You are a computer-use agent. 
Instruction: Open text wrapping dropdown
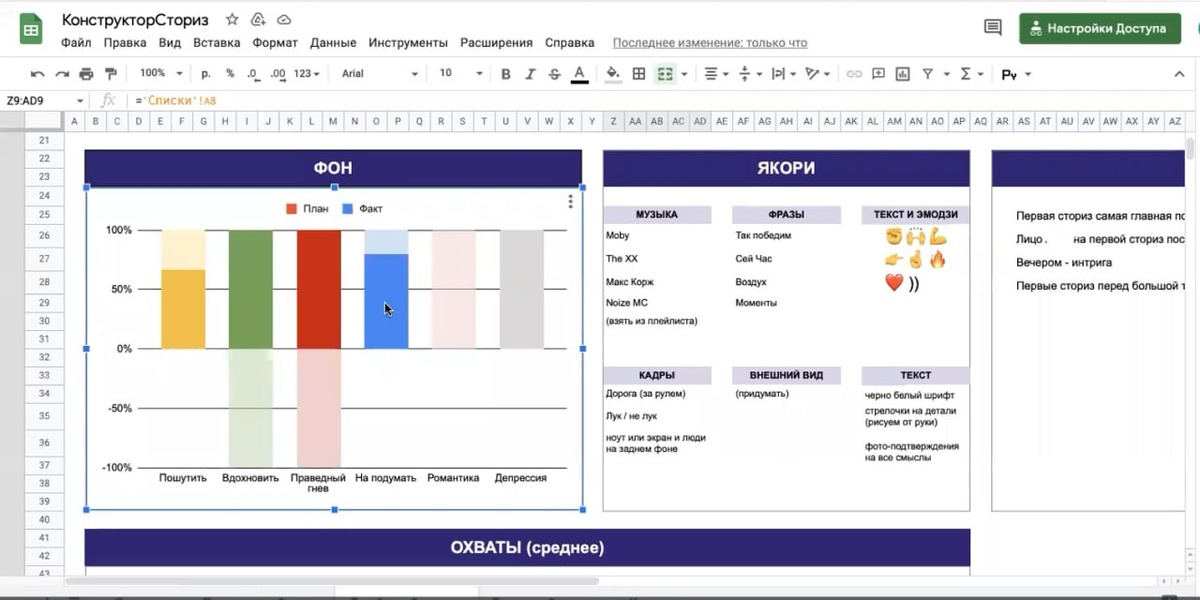coord(782,74)
